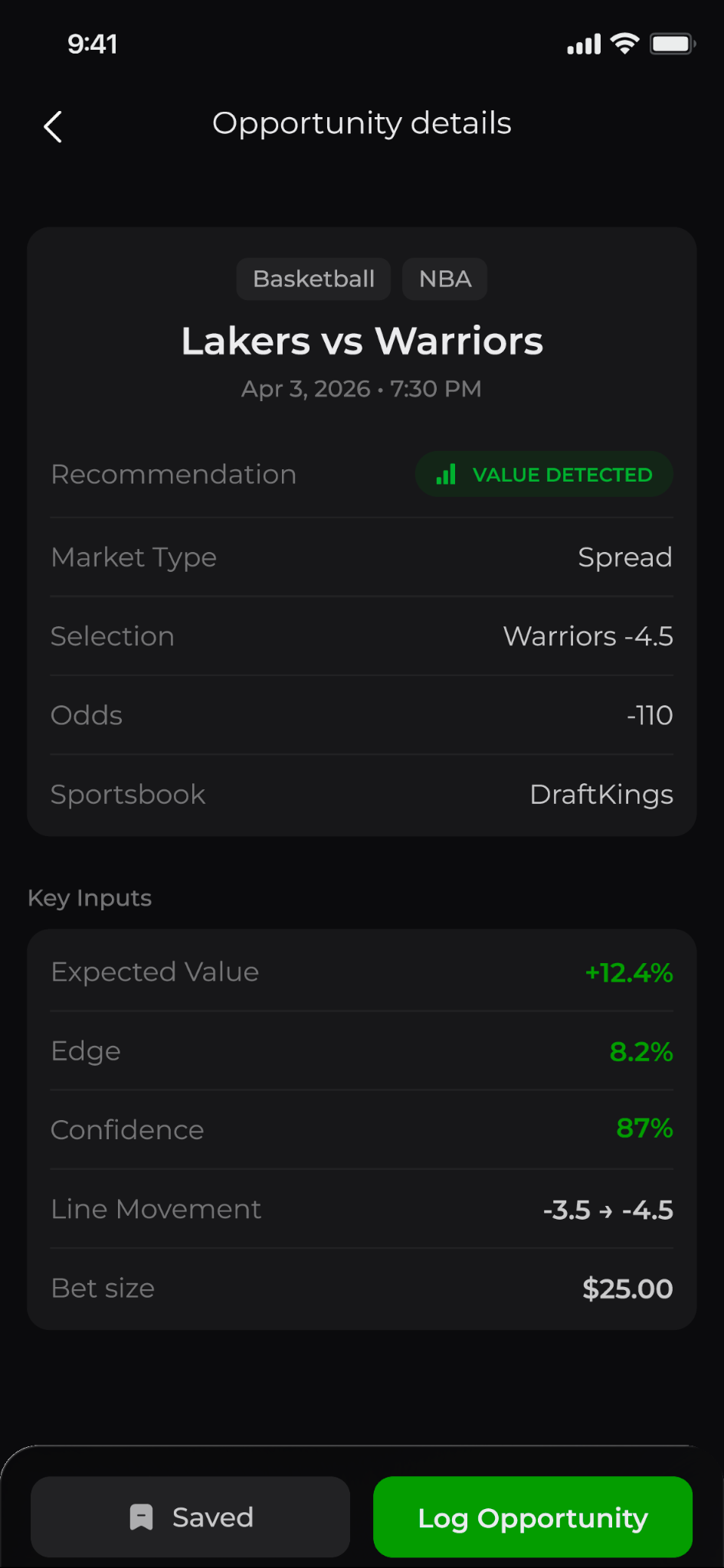Go back using the left chevron arrow
The width and height of the screenshot is (724, 1568).
pyautogui.click(x=53, y=126)
